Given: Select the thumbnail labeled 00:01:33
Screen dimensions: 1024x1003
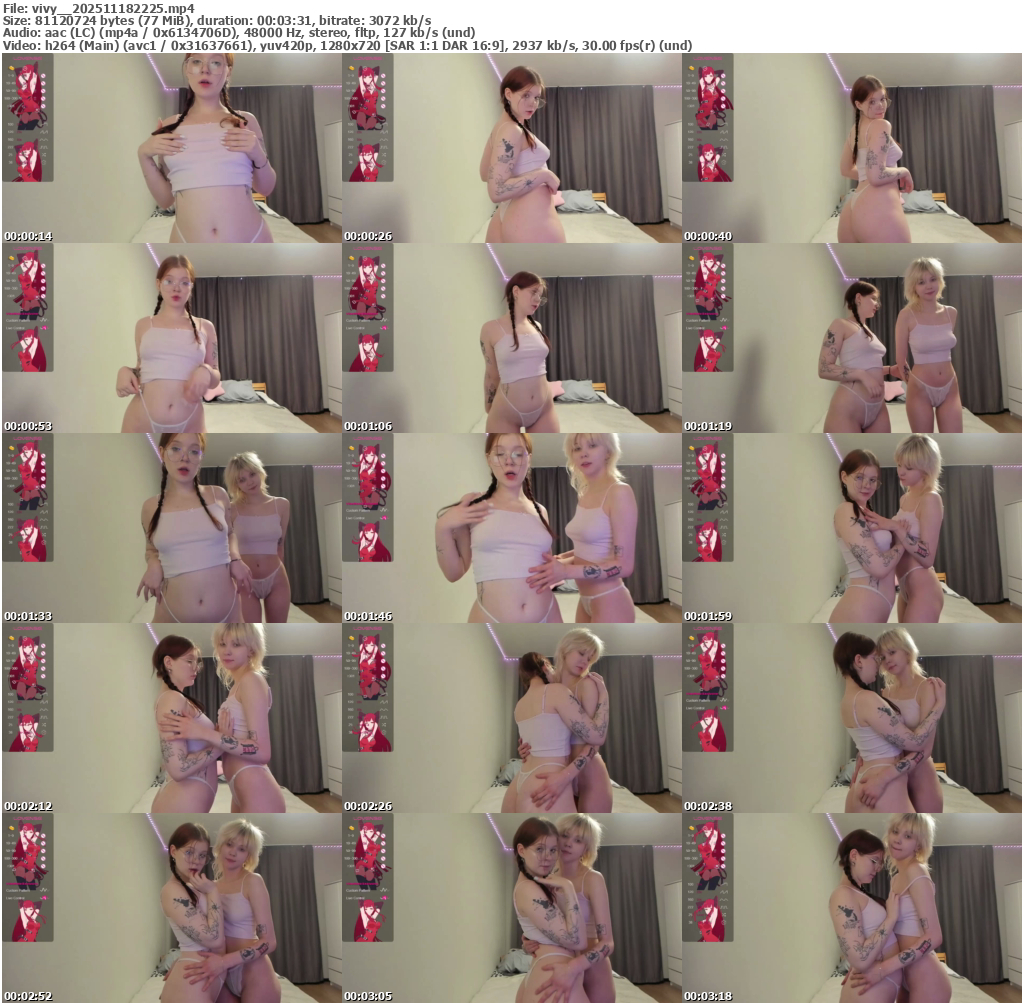Looking at the screenshot, I should [x=171, y=528].
